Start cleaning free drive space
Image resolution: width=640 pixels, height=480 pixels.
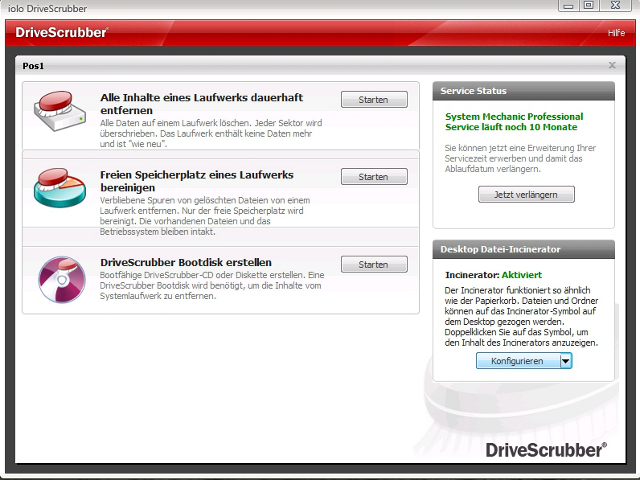[x=374, y=177]
